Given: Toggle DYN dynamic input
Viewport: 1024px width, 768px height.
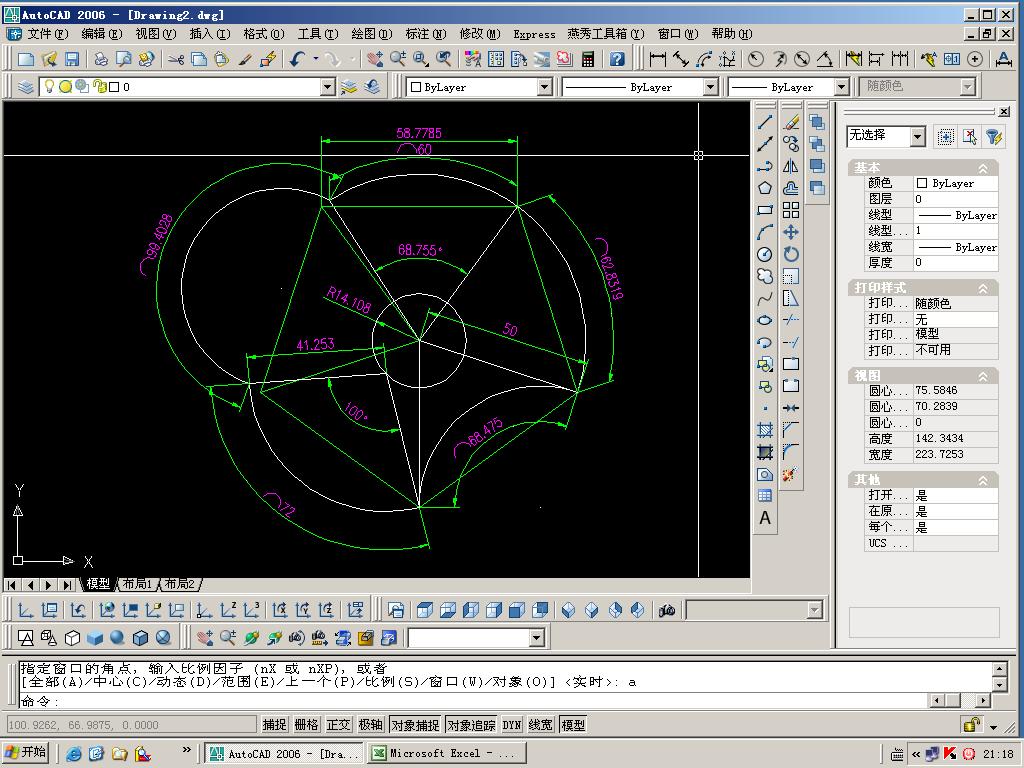Looking at the screenshot, I should click(x=512, y=725).
